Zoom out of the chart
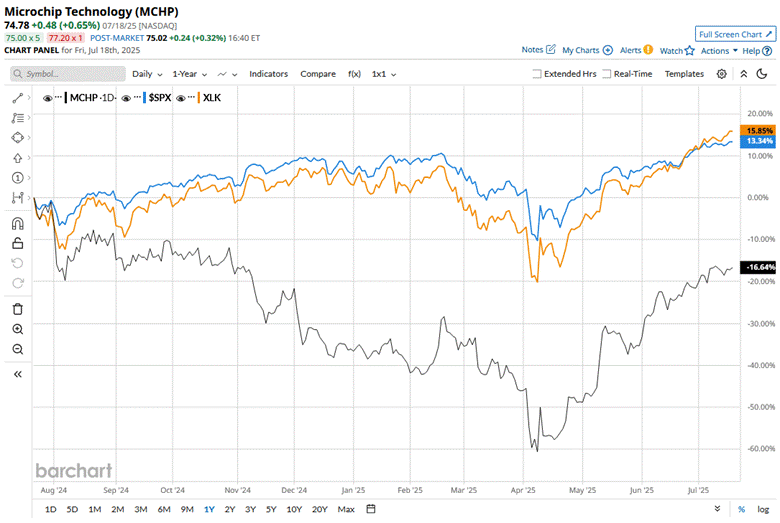Viewport: 780px width, 523px height. tap(17, 349)
